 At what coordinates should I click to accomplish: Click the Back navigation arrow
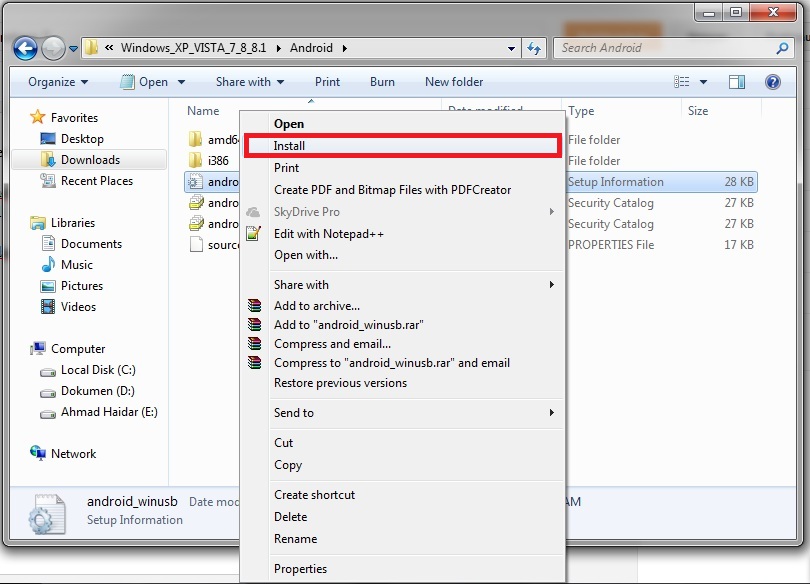point(25,49)
